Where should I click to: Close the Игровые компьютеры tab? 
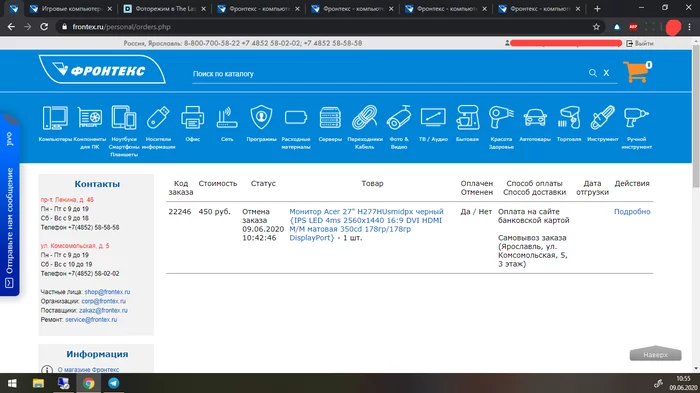pyautogui.click(x=110, y=9)
